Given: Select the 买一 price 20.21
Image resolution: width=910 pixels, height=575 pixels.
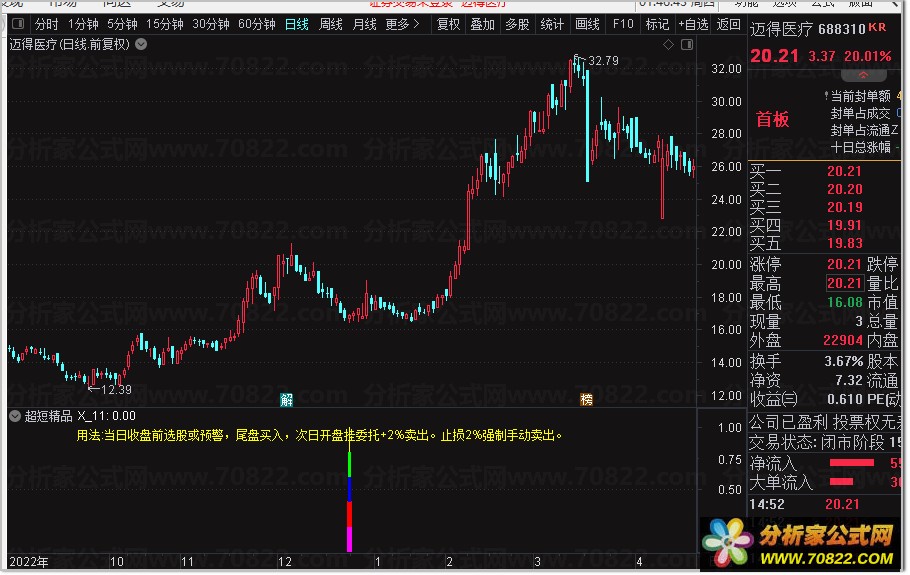Looking at the screenshot, I should tap(844, 171).
